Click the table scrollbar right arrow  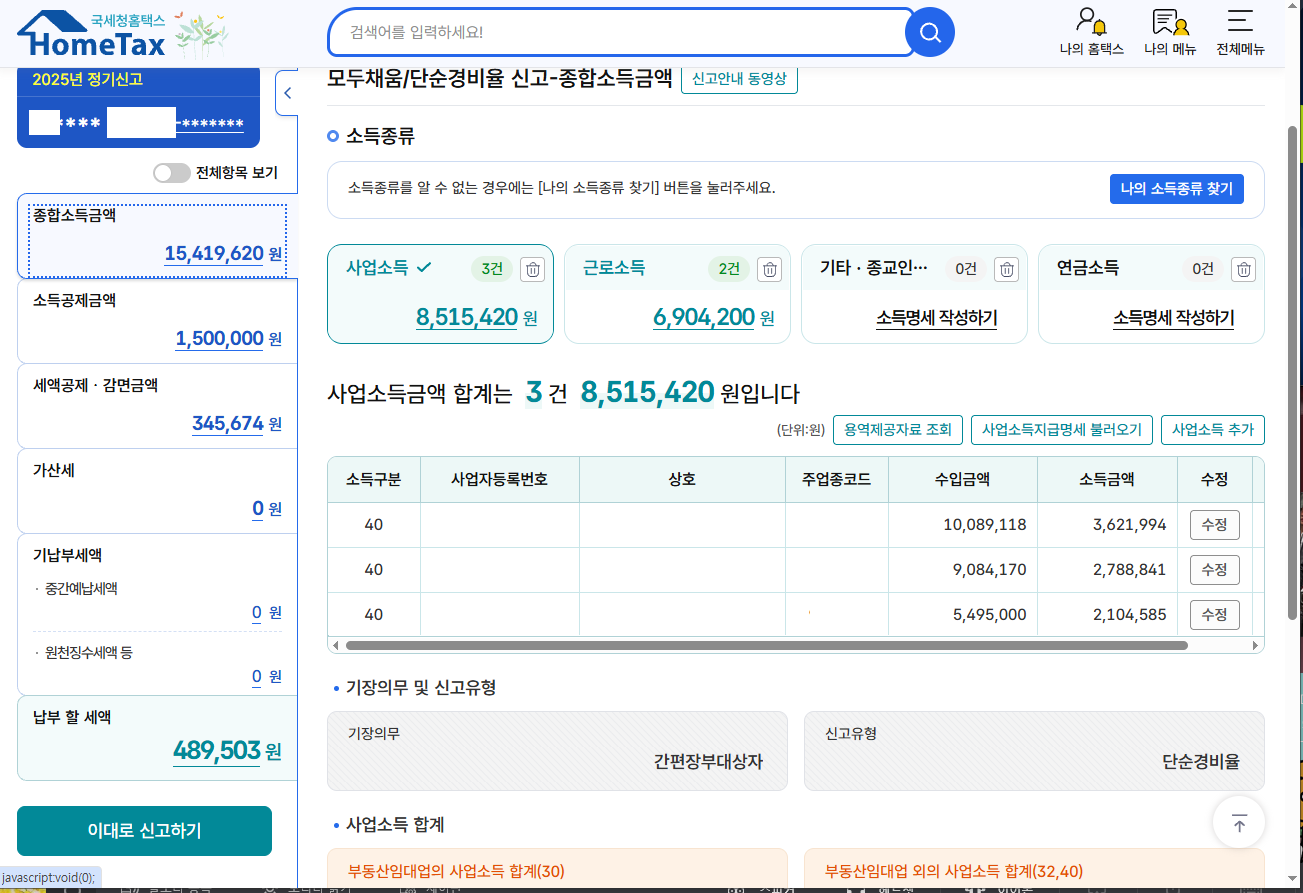1258,646
